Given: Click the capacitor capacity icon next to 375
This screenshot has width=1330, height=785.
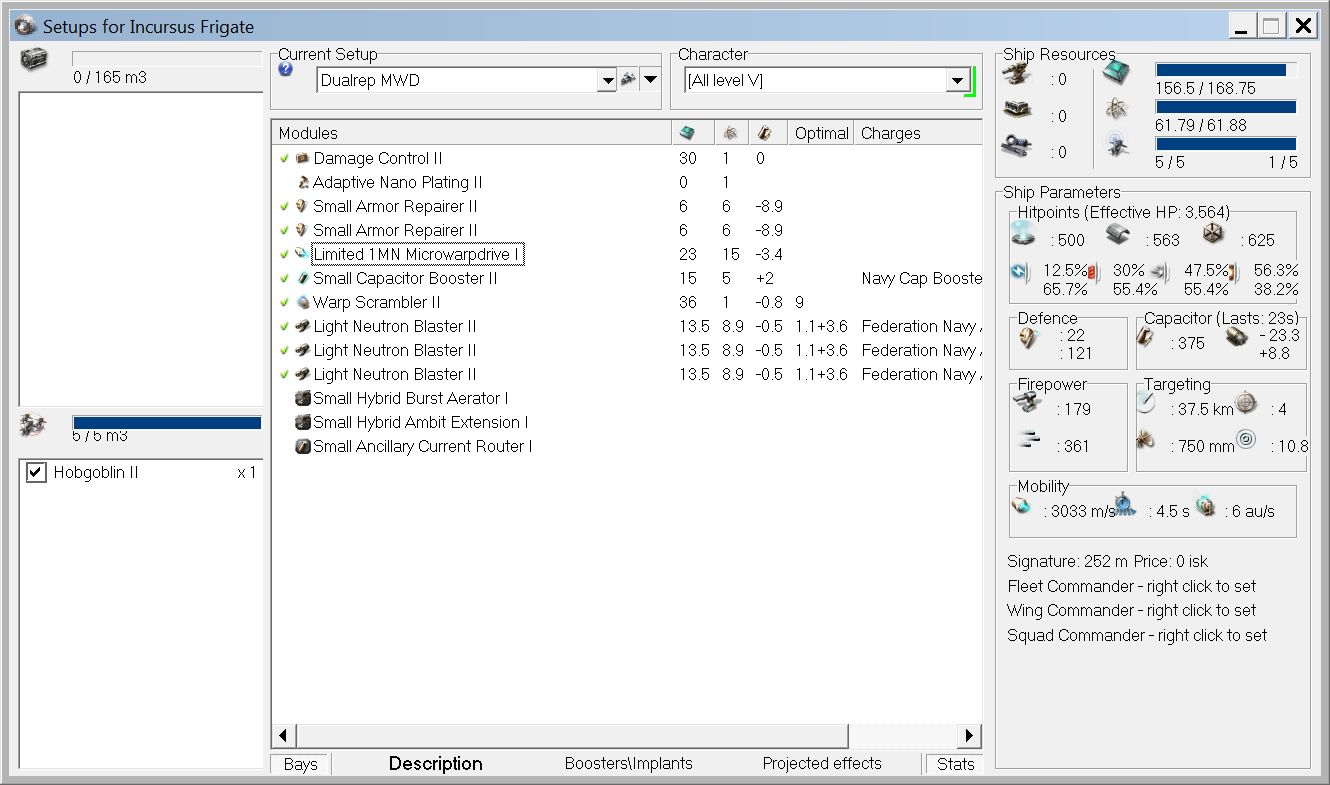Looking at the screenshot, I should point(1146,339).
